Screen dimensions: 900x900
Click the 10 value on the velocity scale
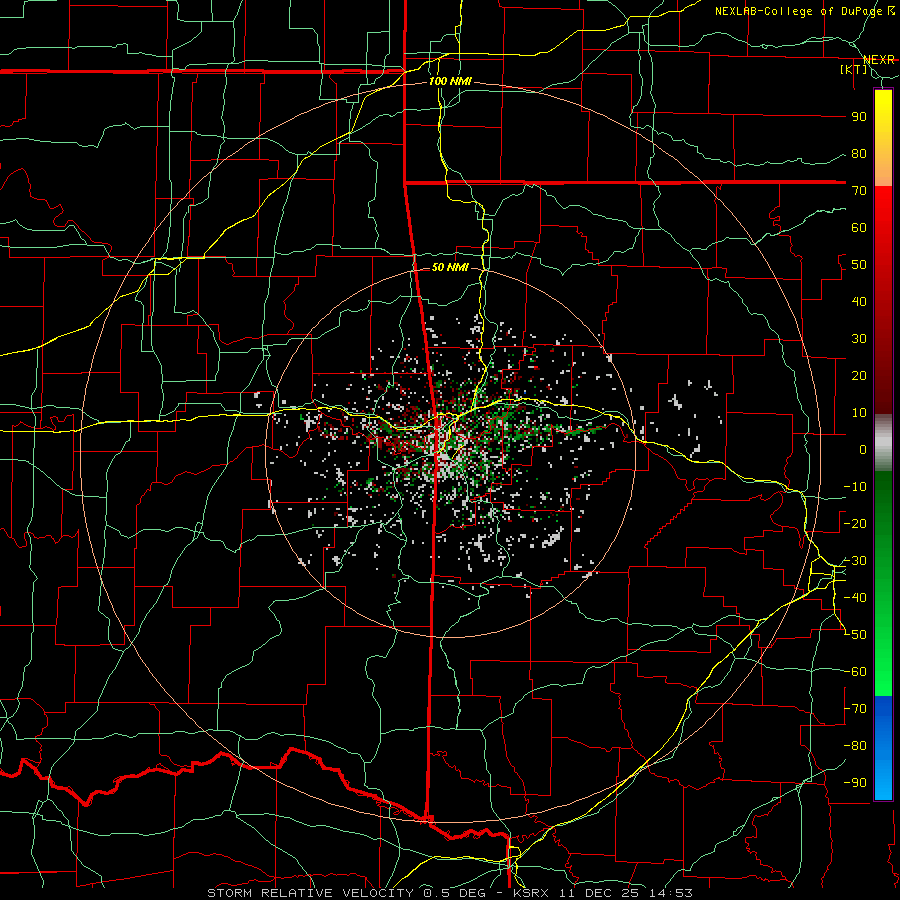[x=859, y=413]
